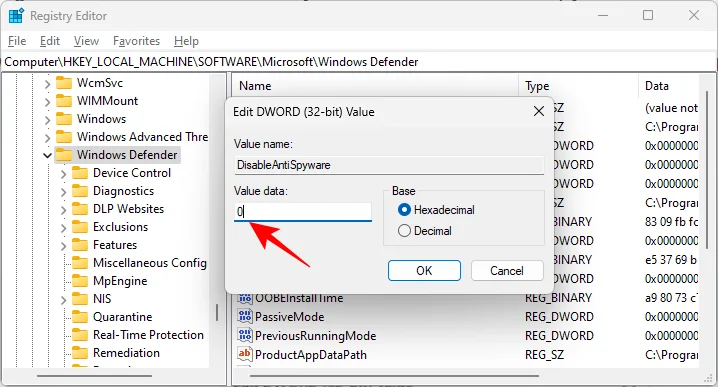Select the MpEngine key label

pyautogui.click(x=120, y=281)
